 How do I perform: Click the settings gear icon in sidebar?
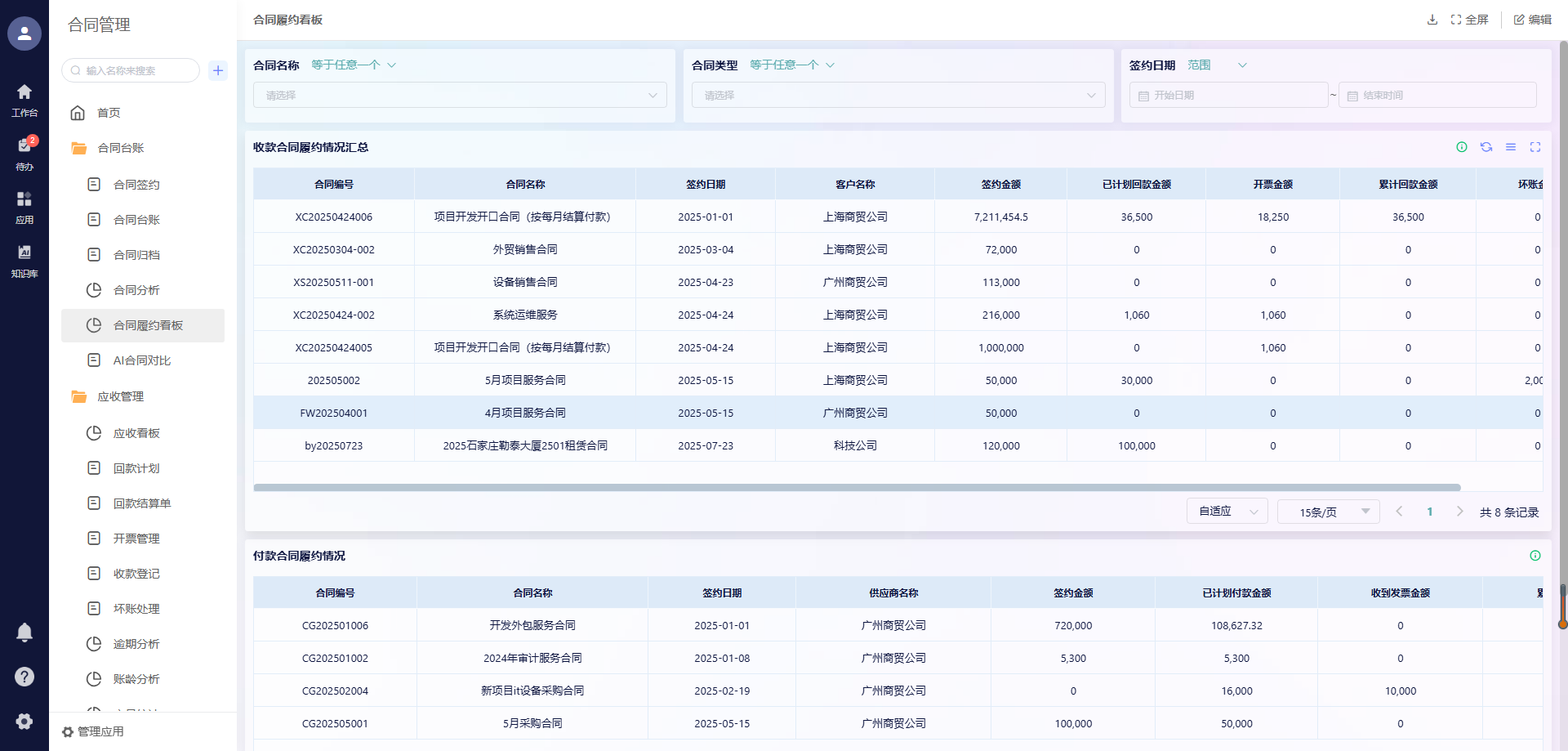pyautogui.click(x=24, y=721)
